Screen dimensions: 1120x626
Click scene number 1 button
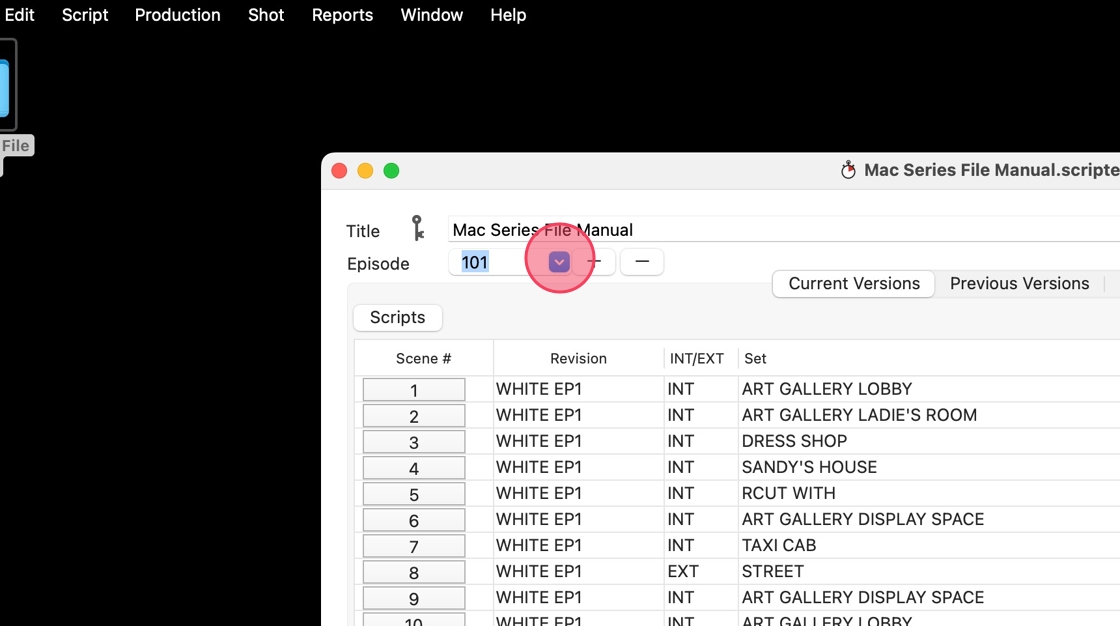[x=414, y=390]
